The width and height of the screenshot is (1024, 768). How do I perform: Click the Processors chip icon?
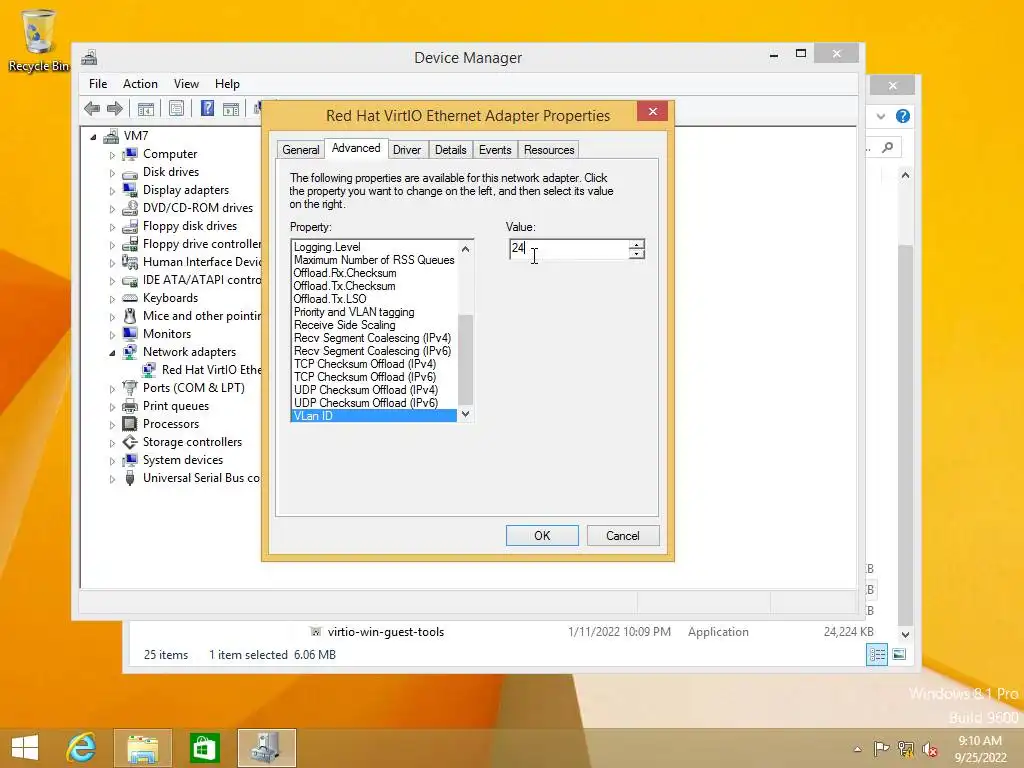[x=130, y=424]
